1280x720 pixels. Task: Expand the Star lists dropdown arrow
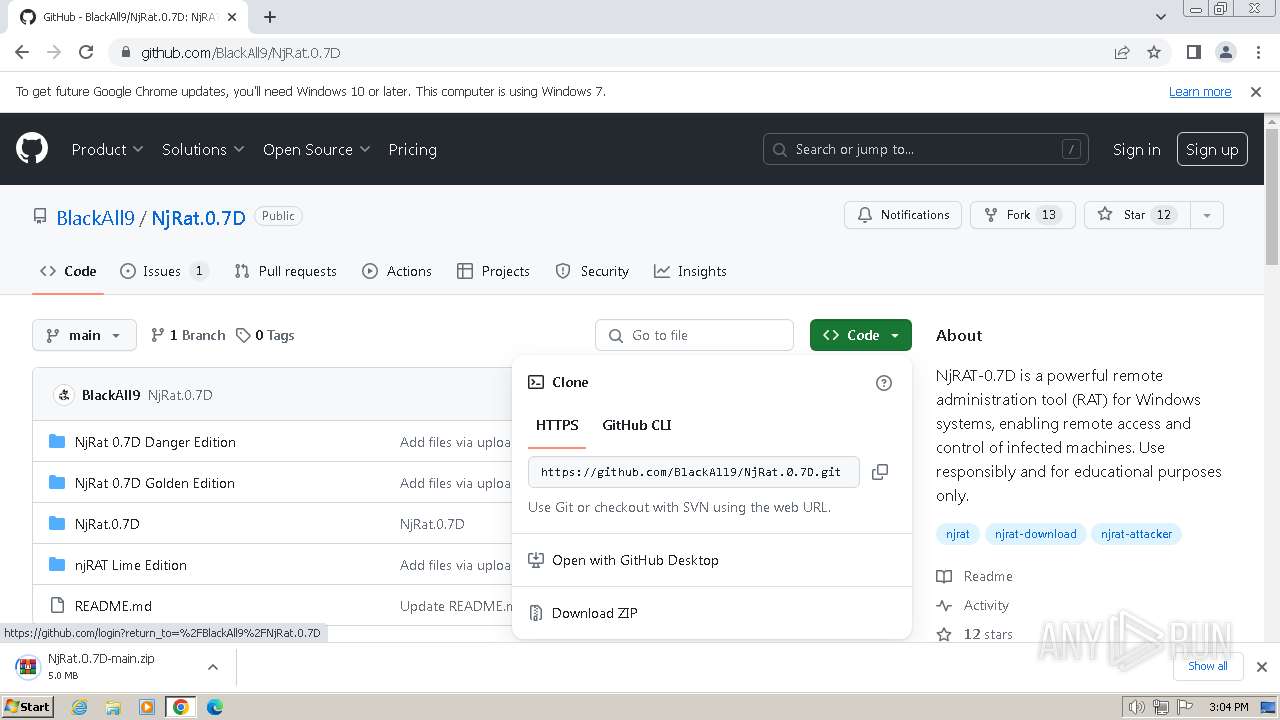(1206, 215)
